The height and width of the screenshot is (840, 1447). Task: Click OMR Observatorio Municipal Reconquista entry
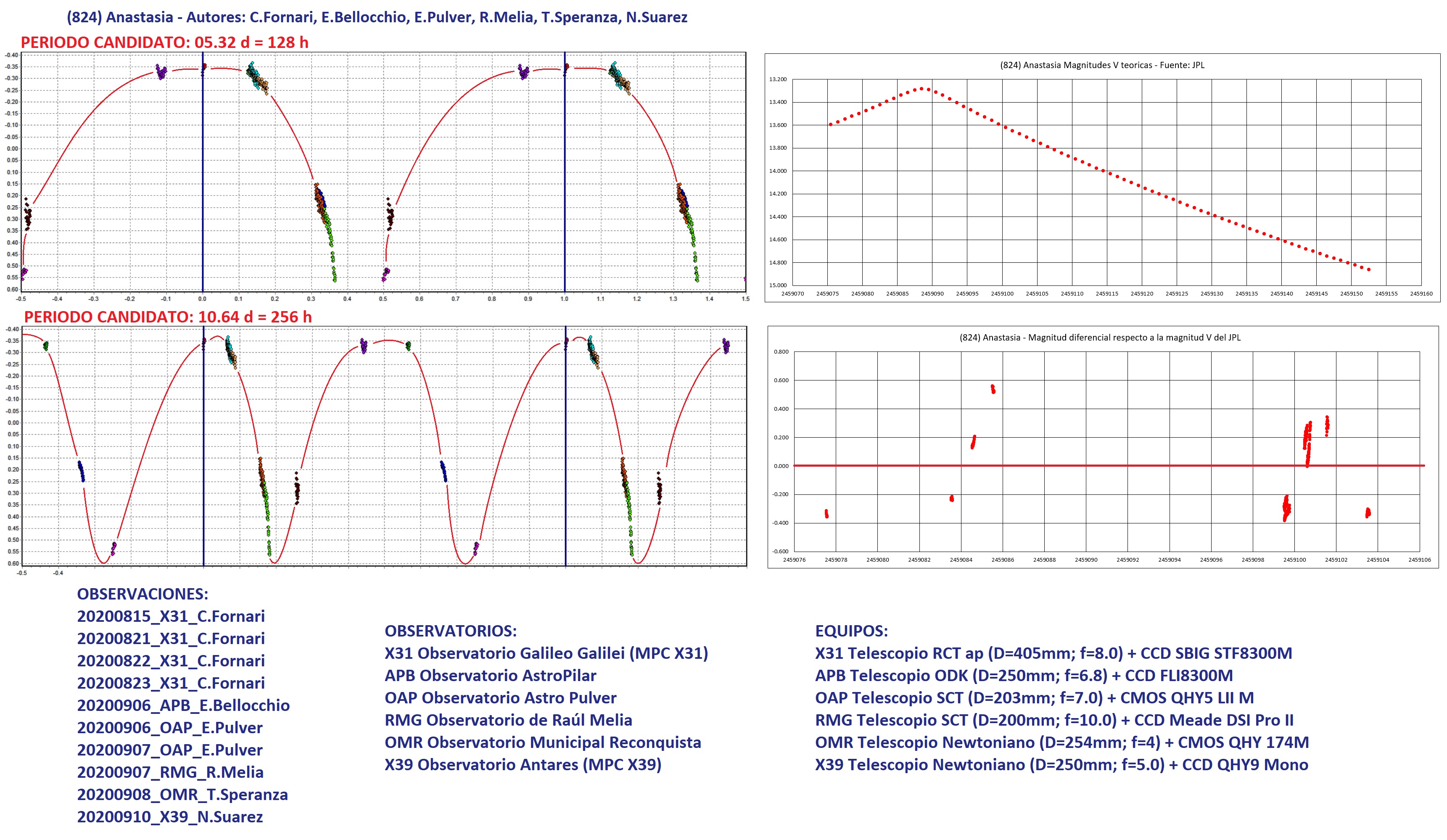[x=543, y=742]
